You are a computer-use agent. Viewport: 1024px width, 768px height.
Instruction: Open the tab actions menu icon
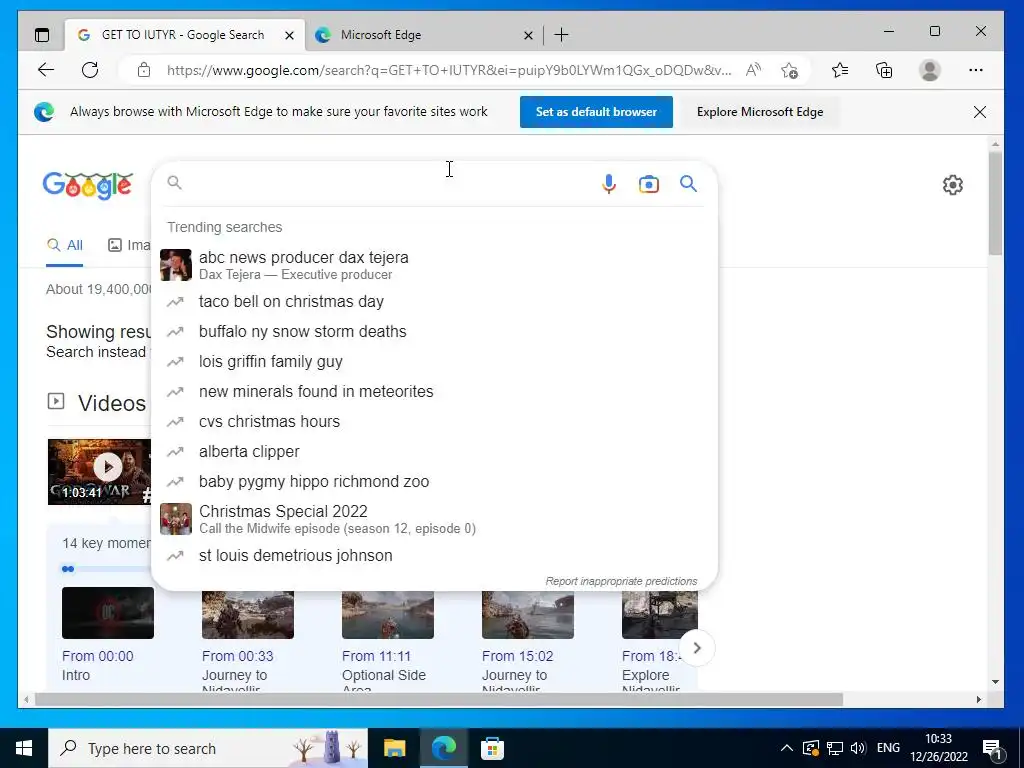(x=42, y=35)
